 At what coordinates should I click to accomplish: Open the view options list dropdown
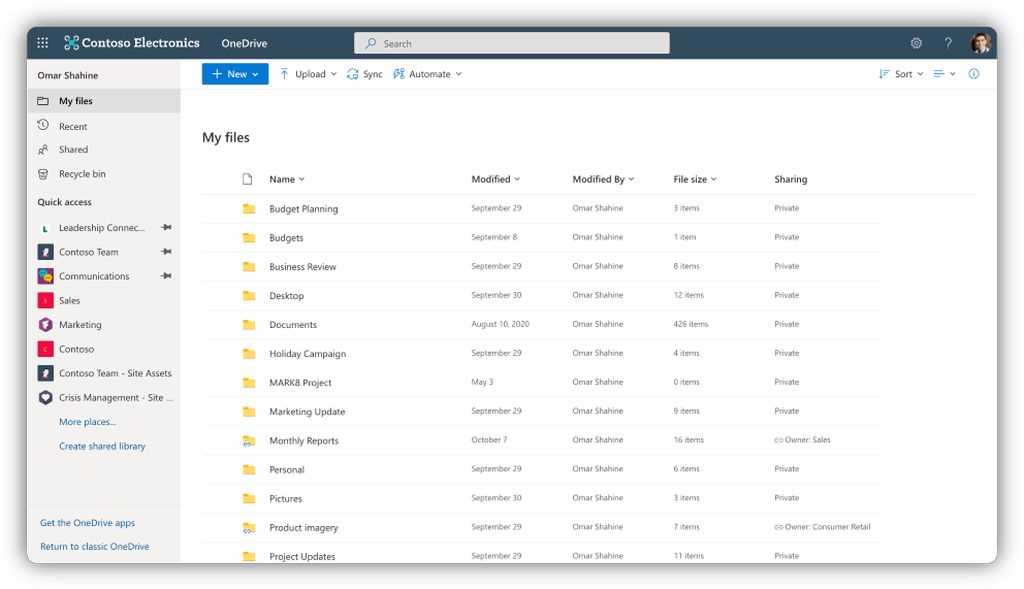pyautogui.click(x=944, y=74)
